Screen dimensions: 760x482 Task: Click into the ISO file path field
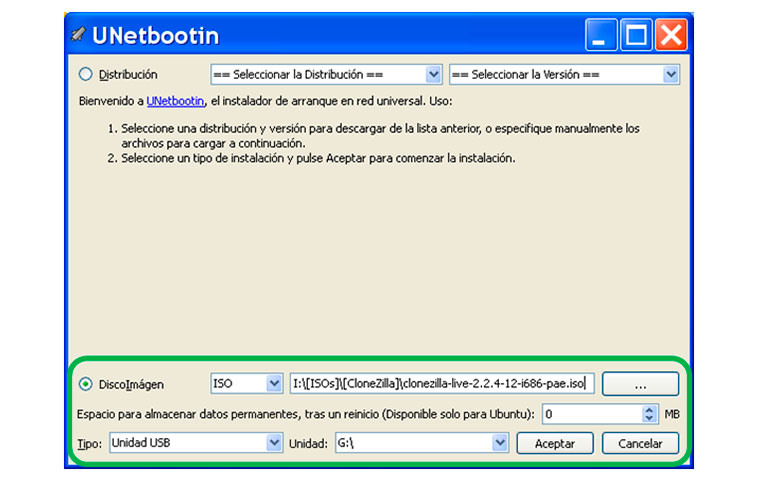click(442, 384)
